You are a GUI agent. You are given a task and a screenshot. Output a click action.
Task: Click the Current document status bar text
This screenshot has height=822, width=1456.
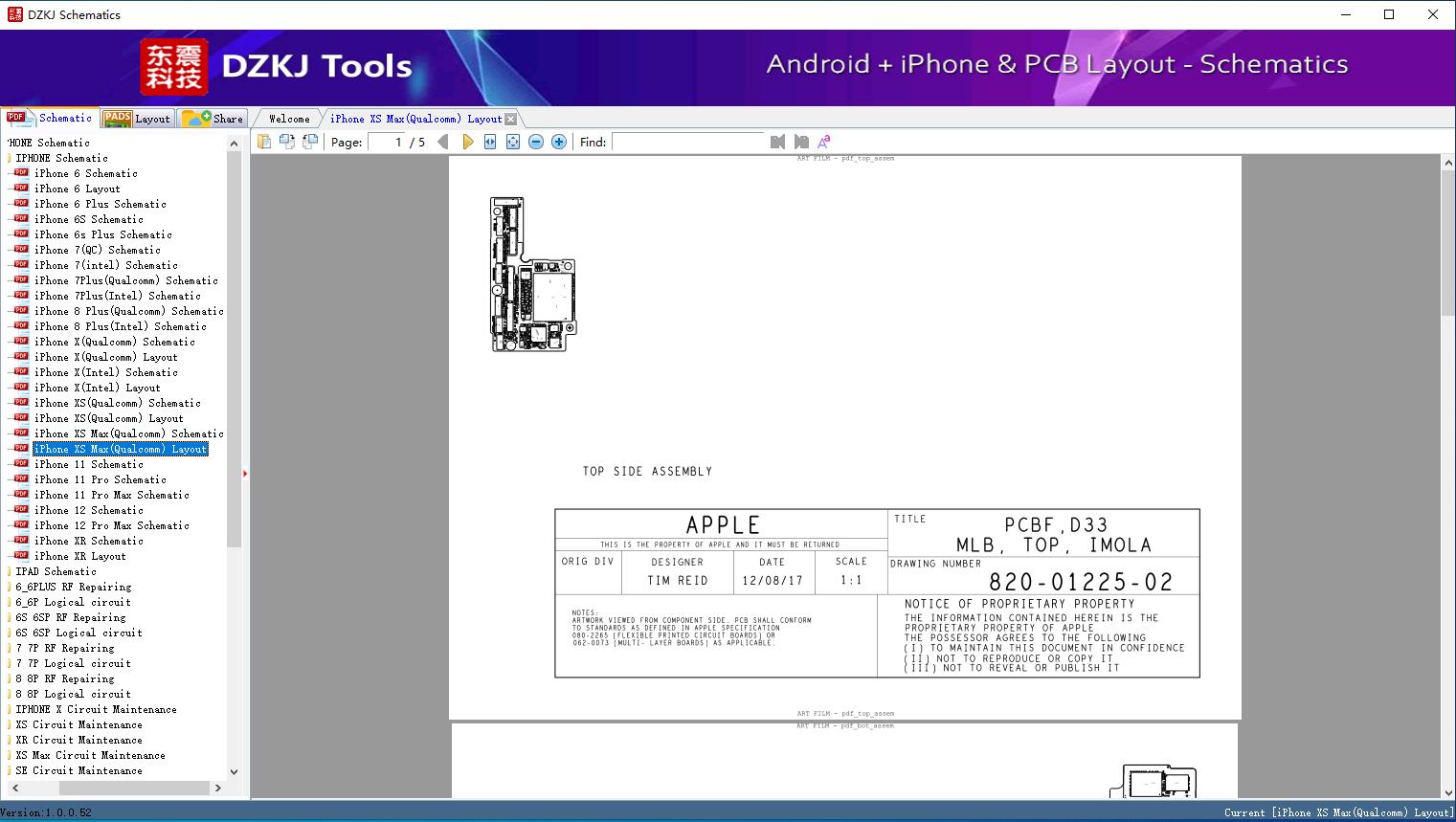coord(1338,812)
